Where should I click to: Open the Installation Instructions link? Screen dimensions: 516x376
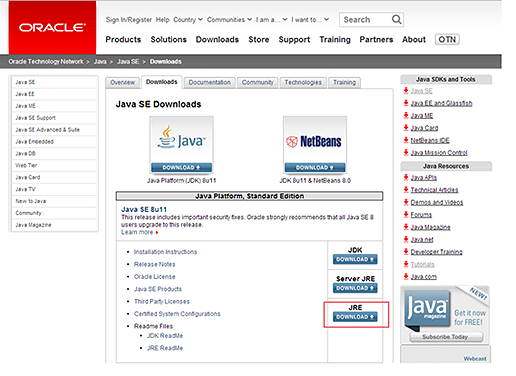point(165,252)
